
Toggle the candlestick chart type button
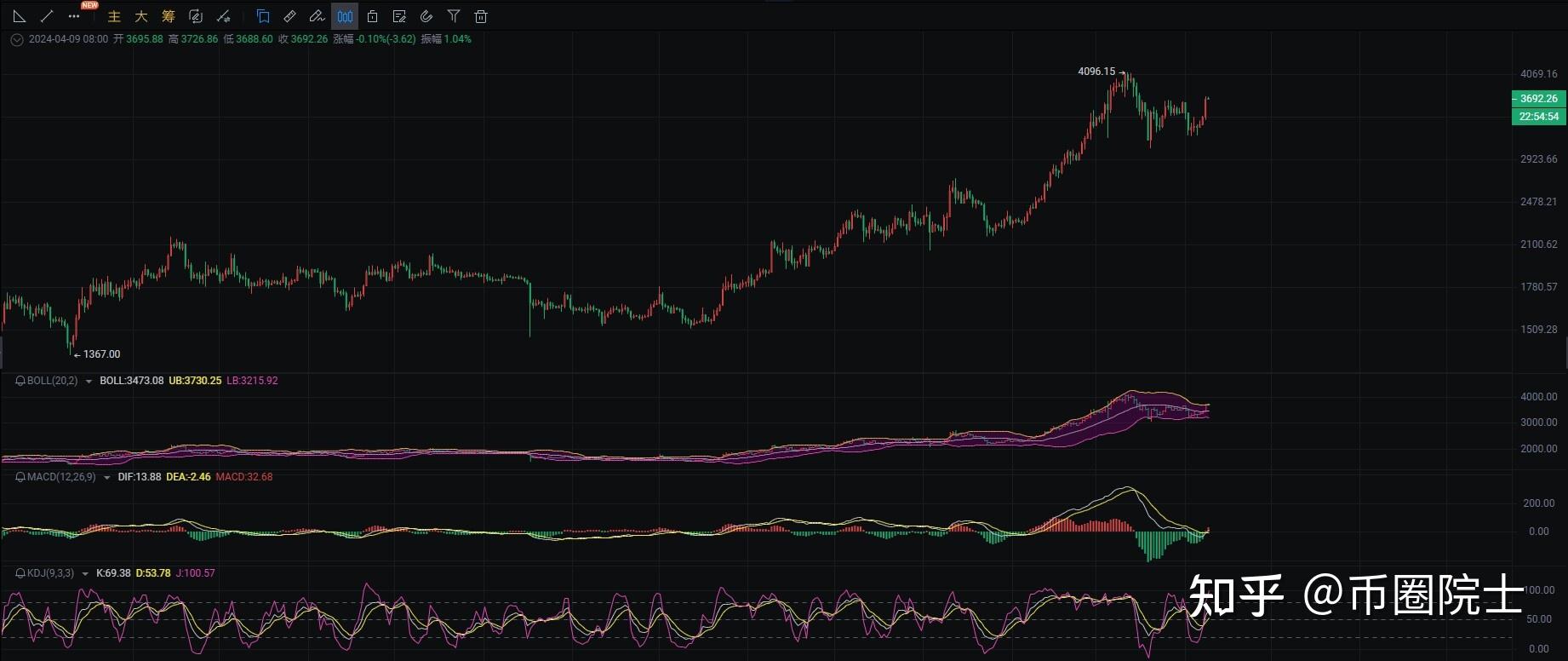coord(345,16)
